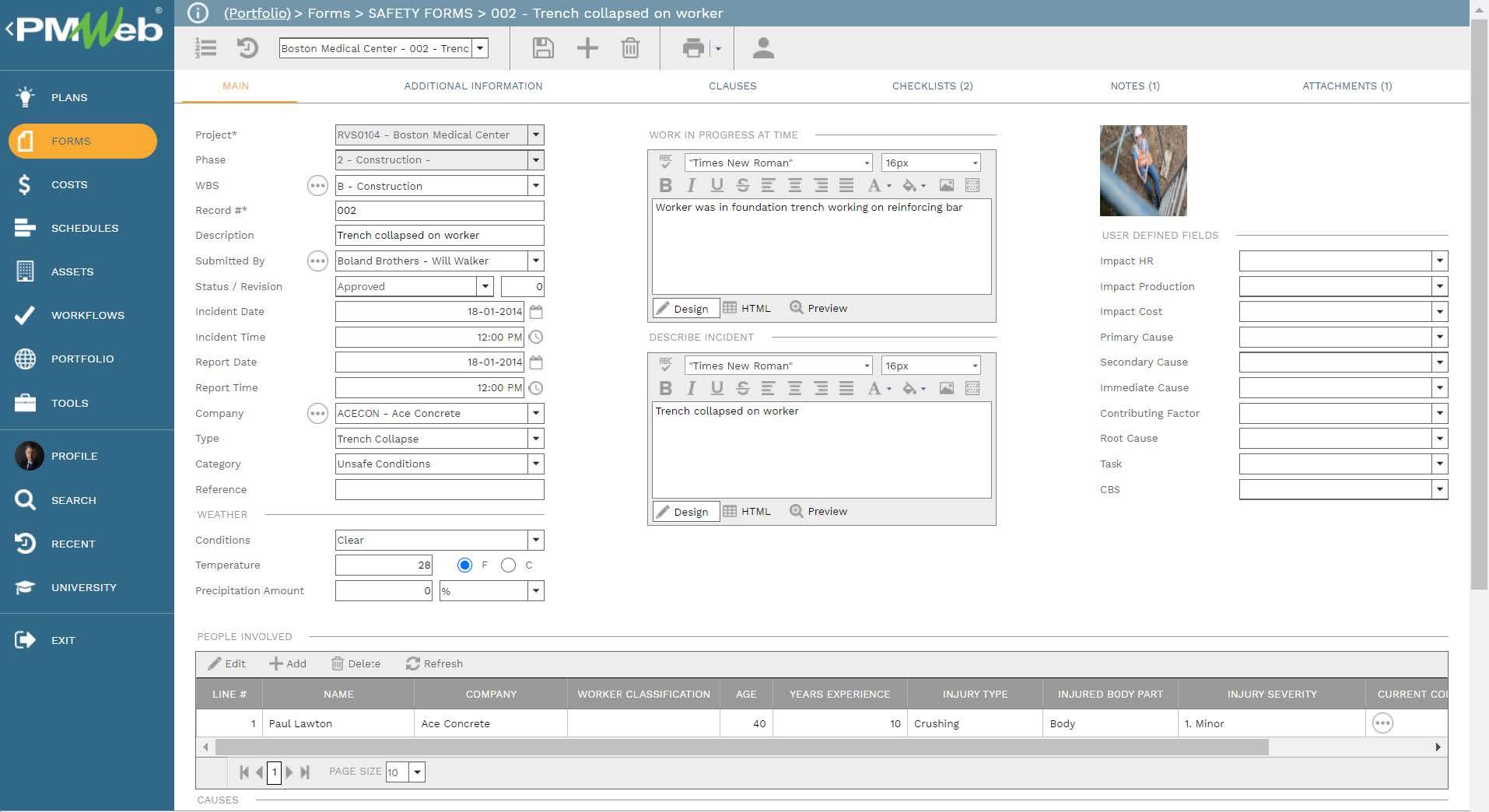Open the Notes (1) tab

(x=1134, y=86)
